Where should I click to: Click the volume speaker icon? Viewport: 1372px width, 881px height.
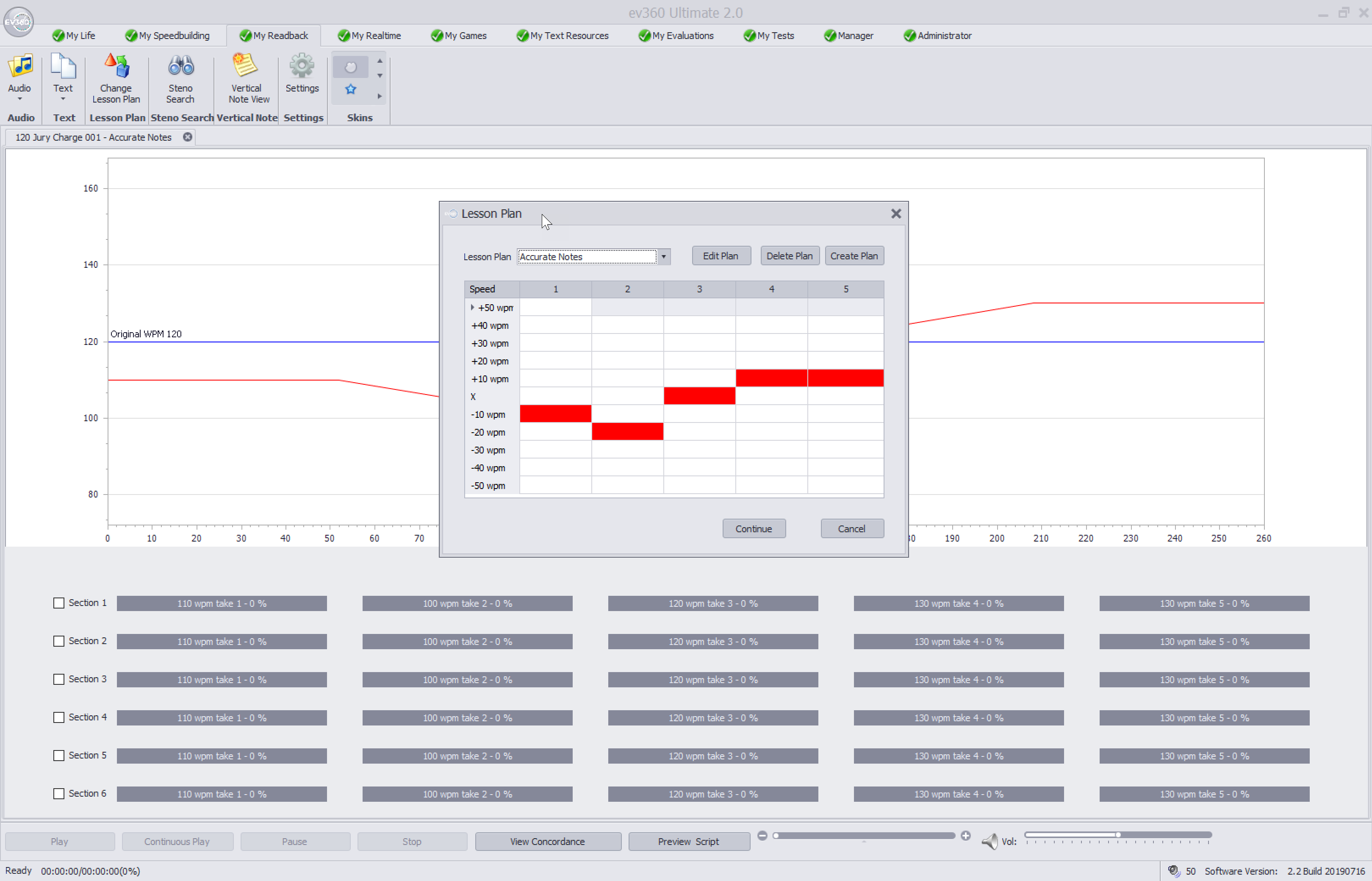click(990, 841)
